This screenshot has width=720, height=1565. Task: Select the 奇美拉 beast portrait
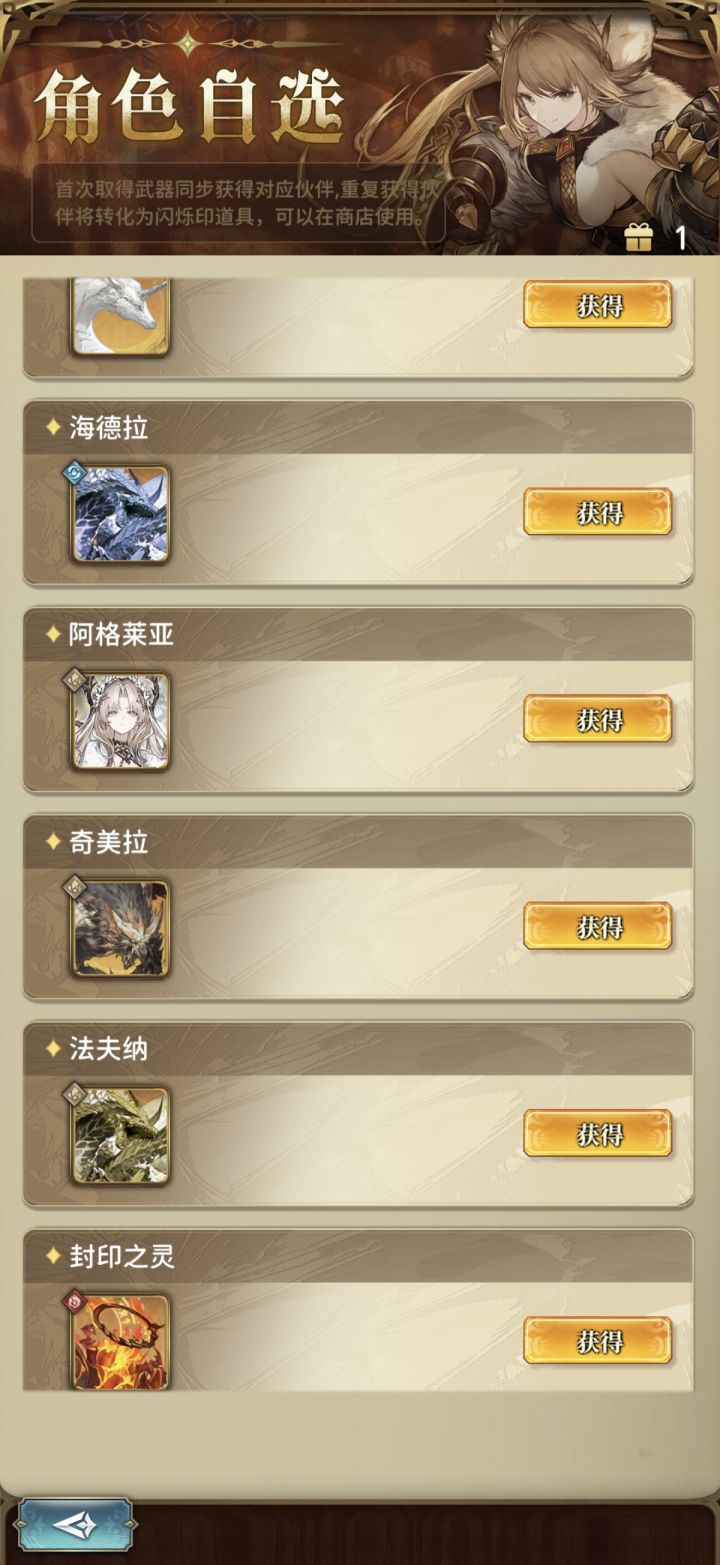(120, 928)
